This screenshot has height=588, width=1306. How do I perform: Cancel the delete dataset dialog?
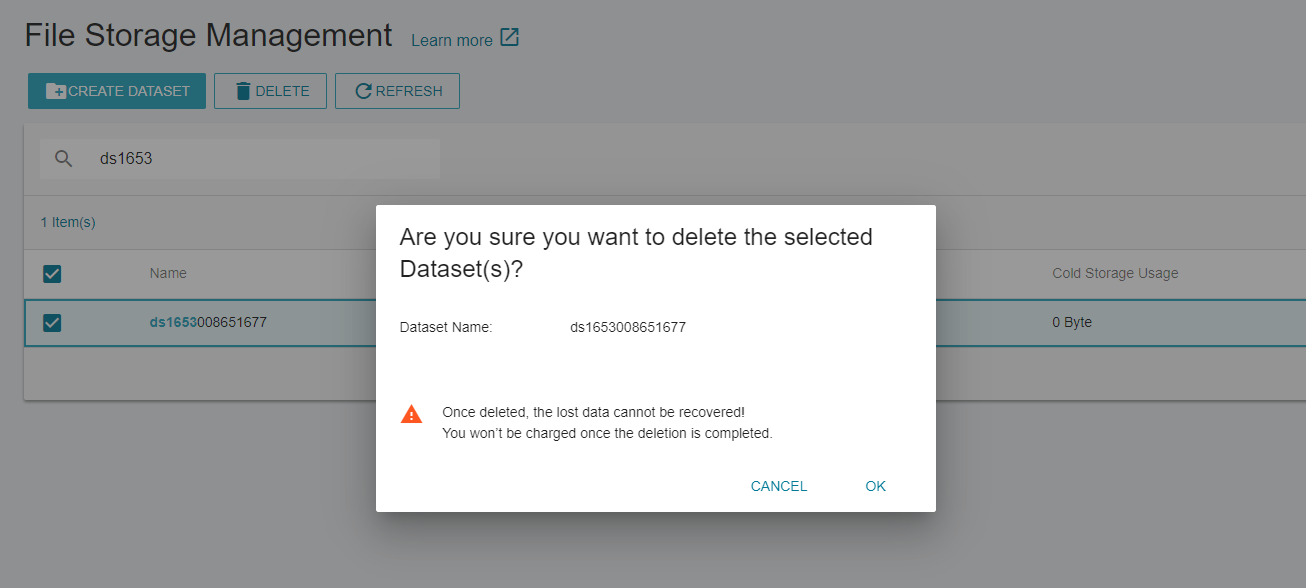pos(779,486)
